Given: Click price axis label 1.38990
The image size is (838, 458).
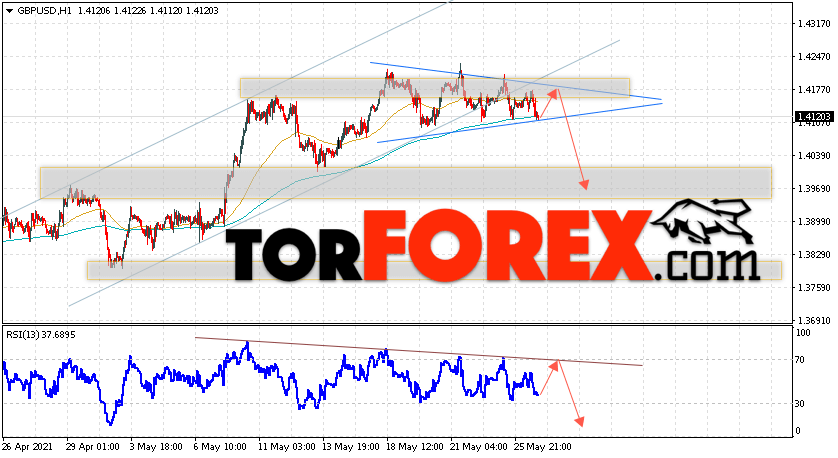Looking at the screenshot, I should coord(814,222).
